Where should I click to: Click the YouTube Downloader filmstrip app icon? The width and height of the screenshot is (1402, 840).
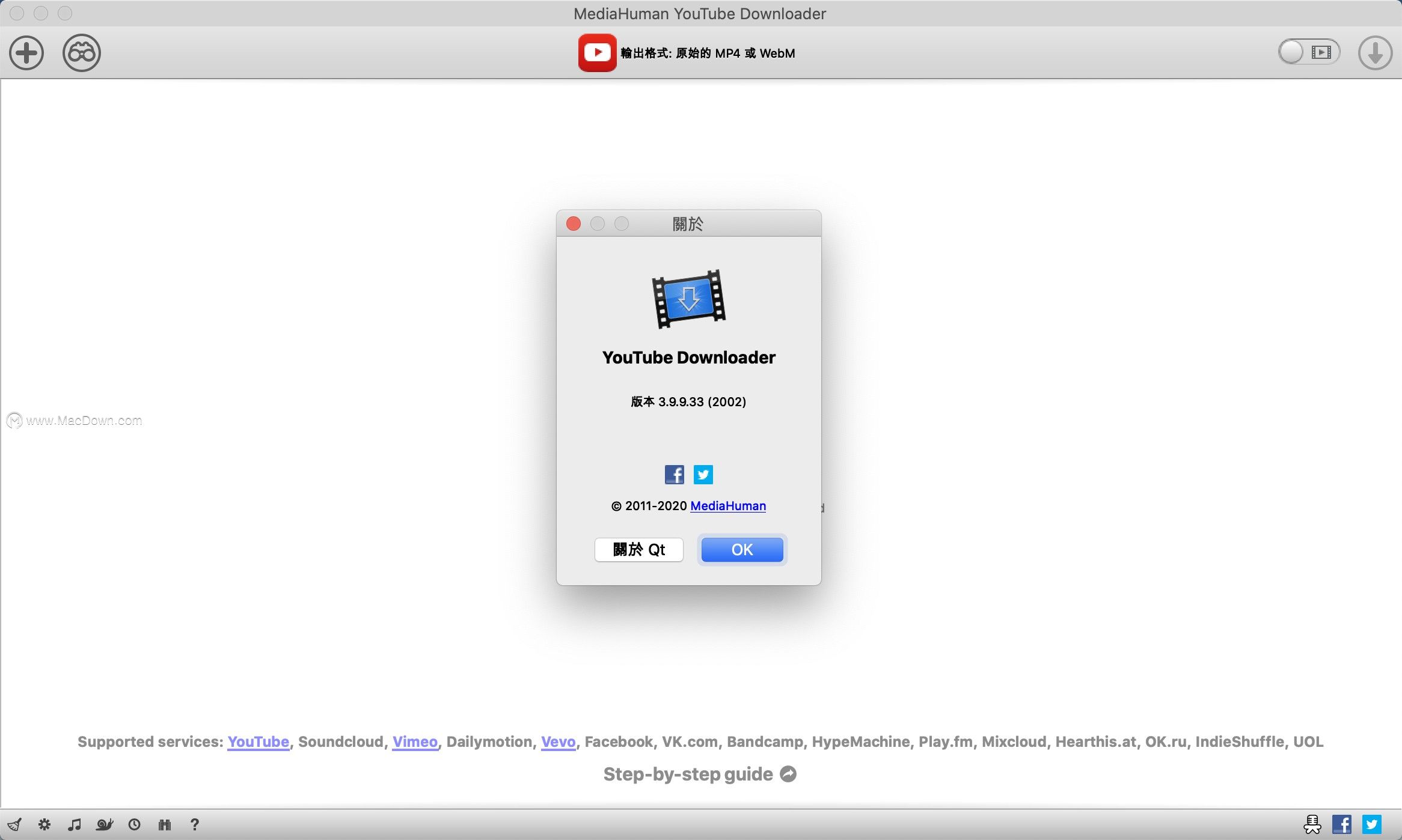(689, 299)
